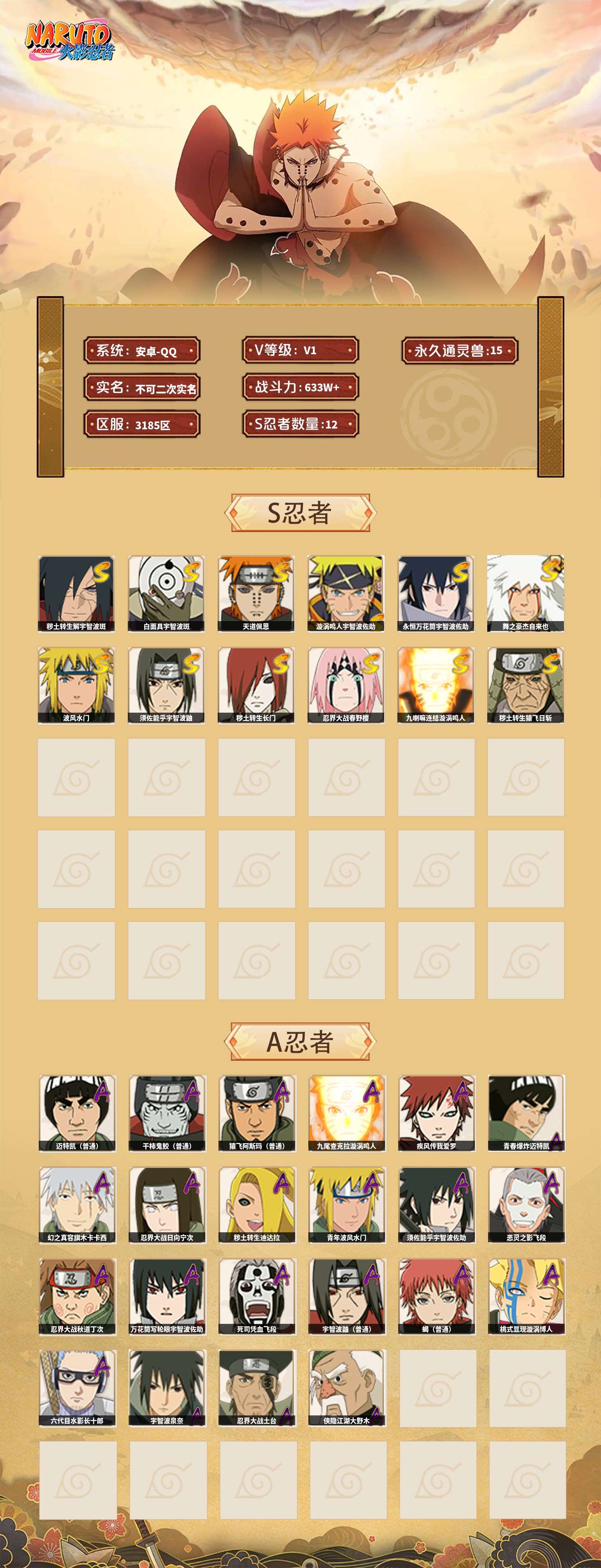Screen dimensions: 601x1568
Task: Select the 死司凭血飞段 portrait
Action: pos(257,1297)
